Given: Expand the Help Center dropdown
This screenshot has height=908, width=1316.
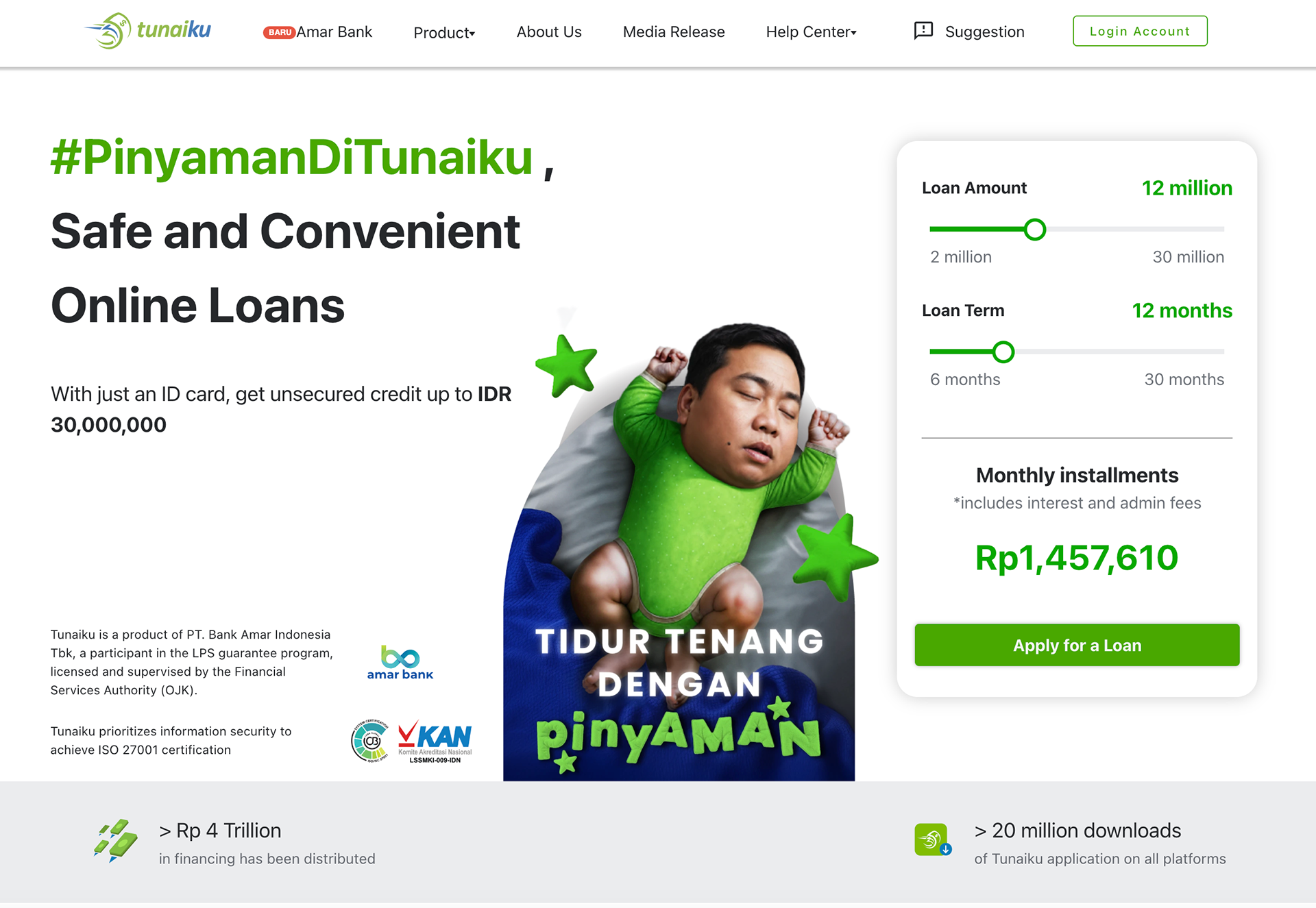Looking at the screenshot, I should (812, 32).
